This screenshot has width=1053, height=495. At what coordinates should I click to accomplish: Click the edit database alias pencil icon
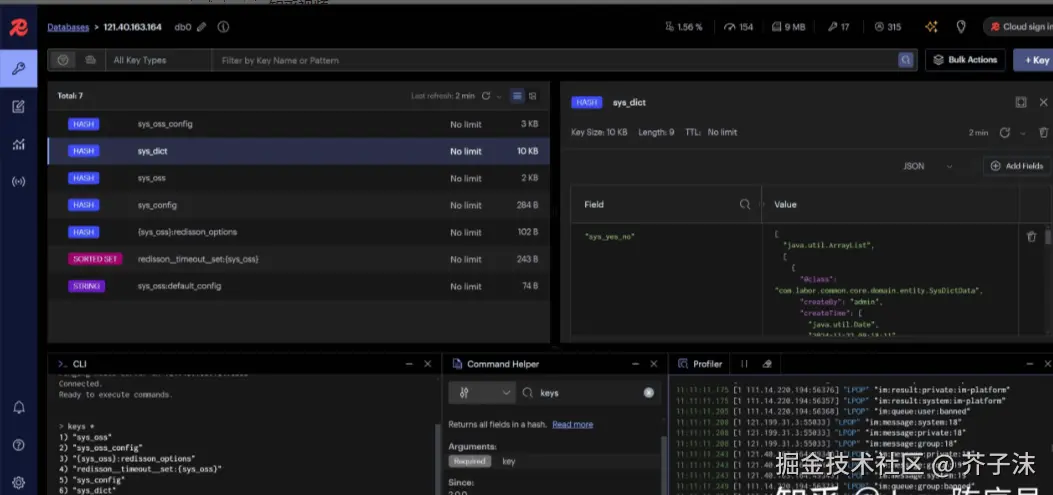click(201, 27)
